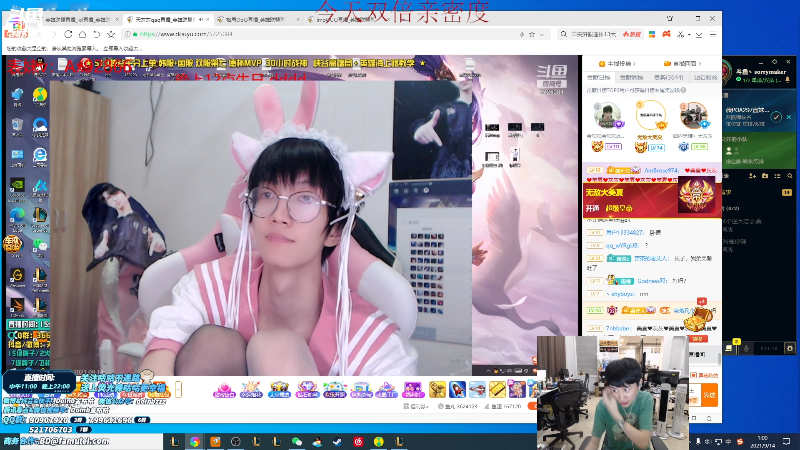The image size is (800, 450).
Task: Open chat bubble with yellow badge in League
Action: click(730, 347)
